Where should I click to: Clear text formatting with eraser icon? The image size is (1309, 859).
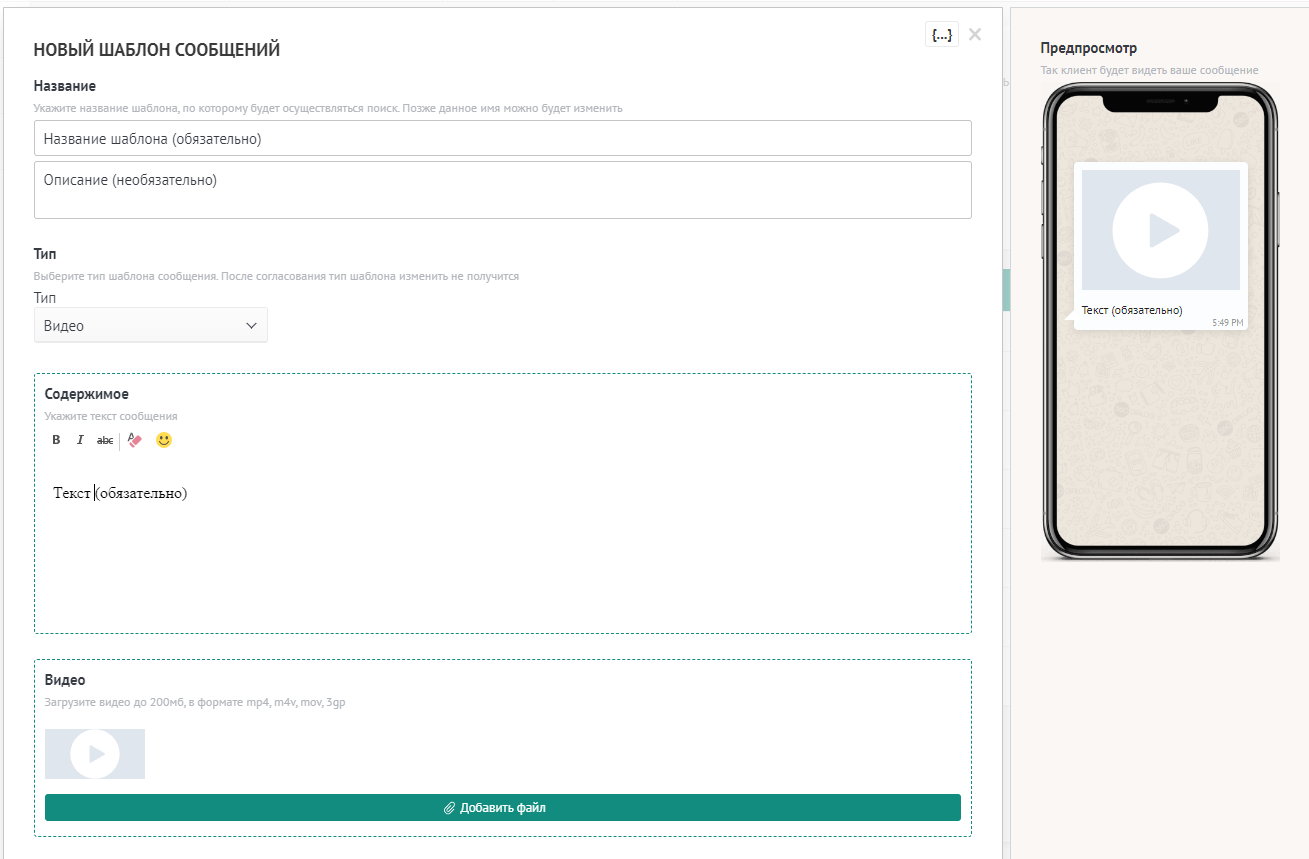tap(135, 440)
